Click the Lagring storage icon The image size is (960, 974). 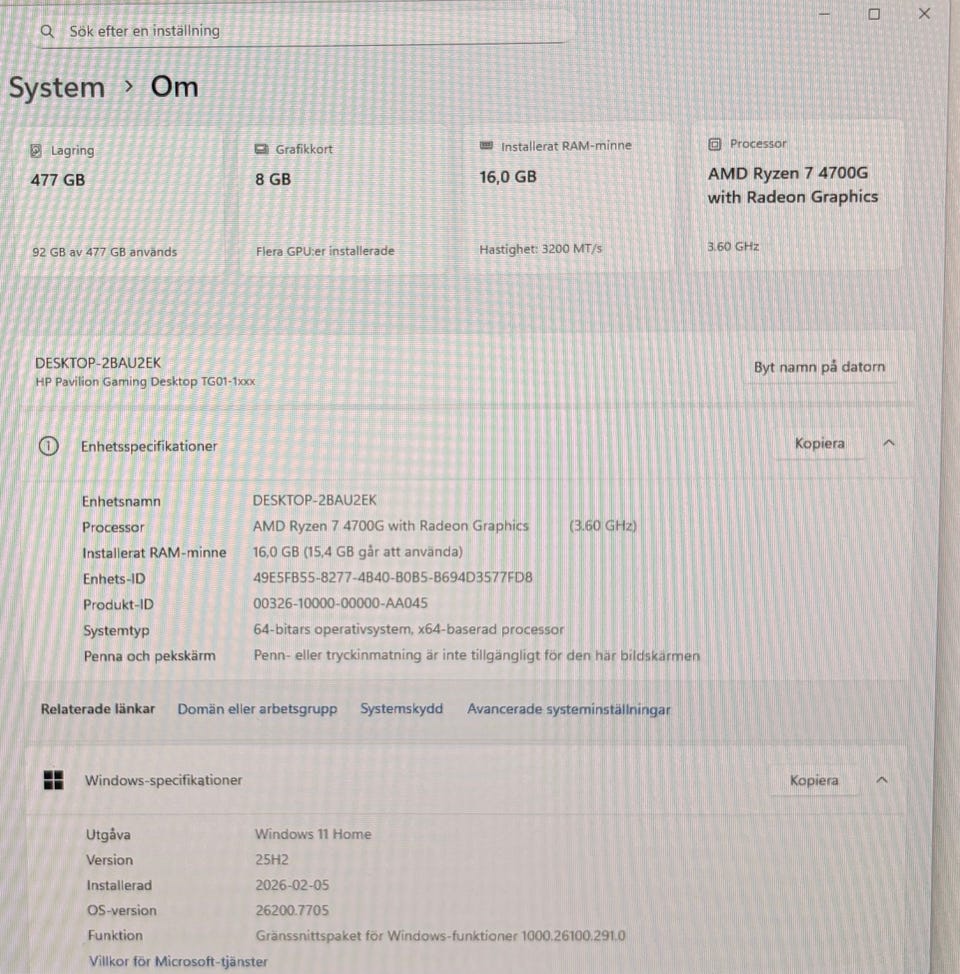(36, 150)
